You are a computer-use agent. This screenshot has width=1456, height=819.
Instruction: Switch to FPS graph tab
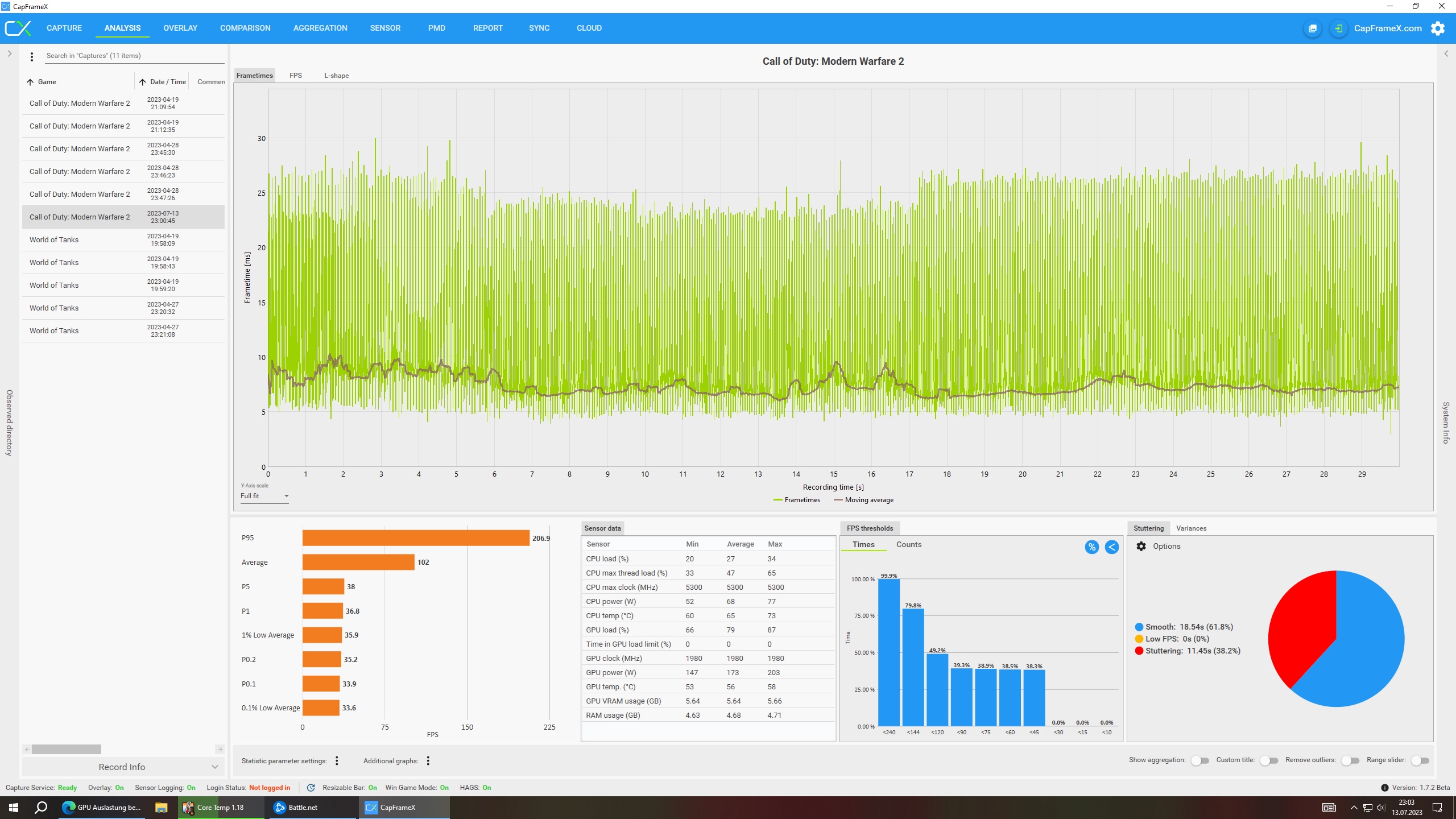point(296,76)
